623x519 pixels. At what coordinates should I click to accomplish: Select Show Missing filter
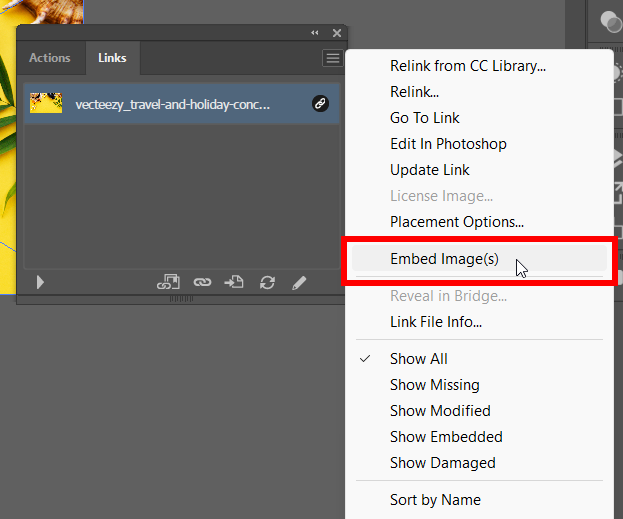pyautogui.click(x=435, y=385)
